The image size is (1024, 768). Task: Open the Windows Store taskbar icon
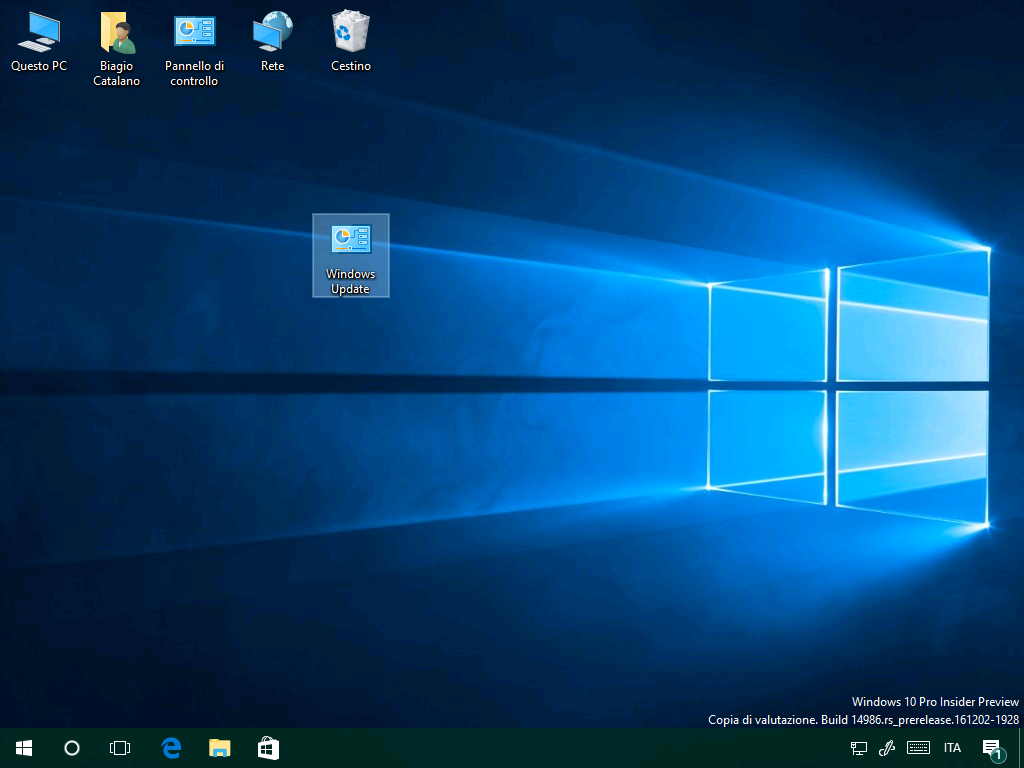268,748
